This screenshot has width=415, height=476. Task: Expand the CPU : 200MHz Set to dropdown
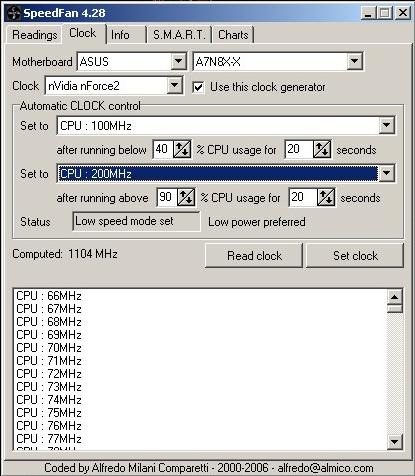[x=386, y=173]
